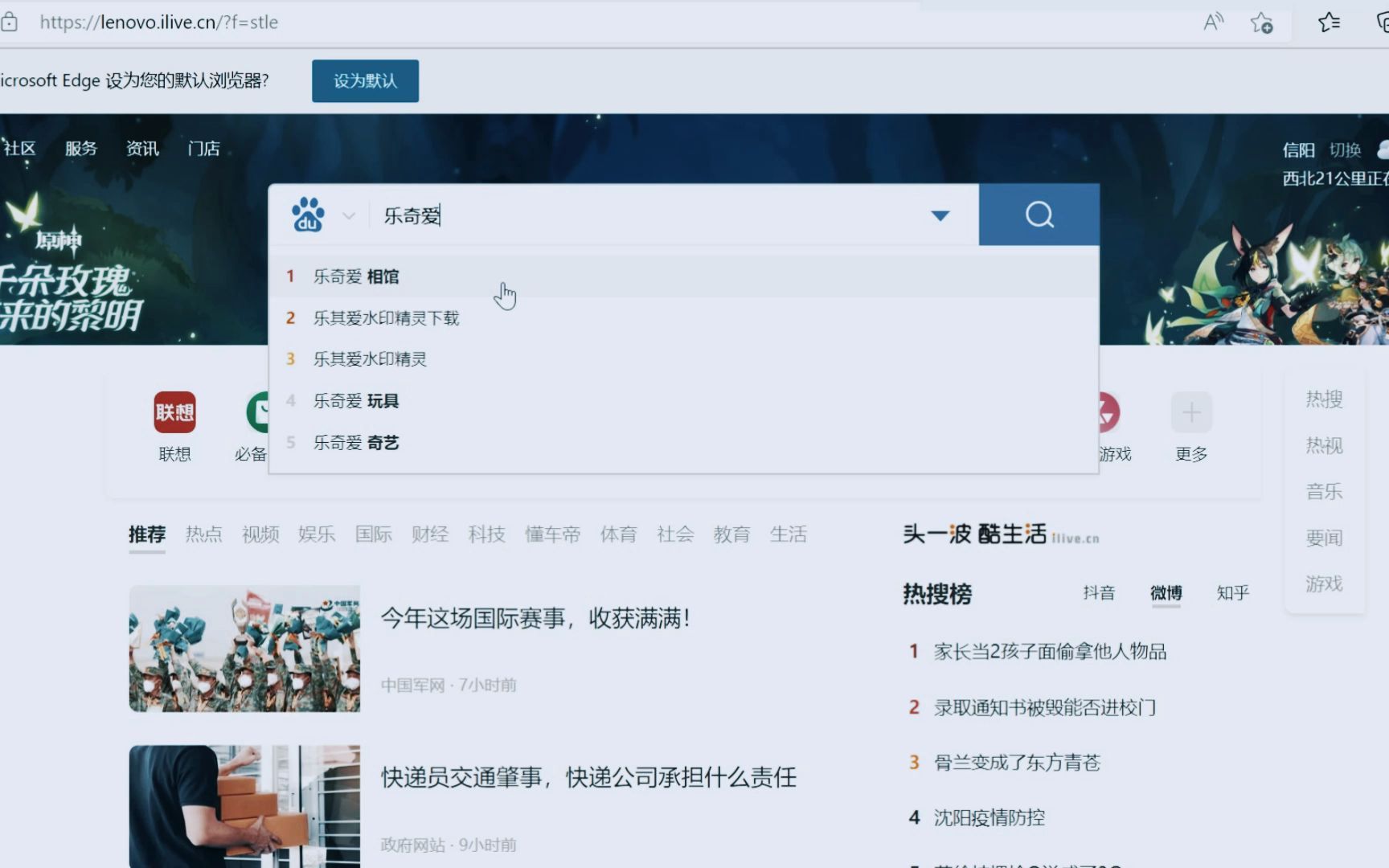Select suggestion 乐奇爱 玩具
Viewport: 1389px width, 868px height.
(683, 401)
